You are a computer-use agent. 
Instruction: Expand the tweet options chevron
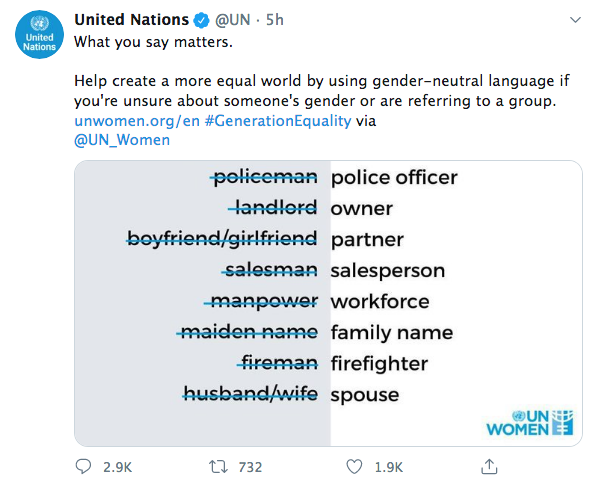575,19
